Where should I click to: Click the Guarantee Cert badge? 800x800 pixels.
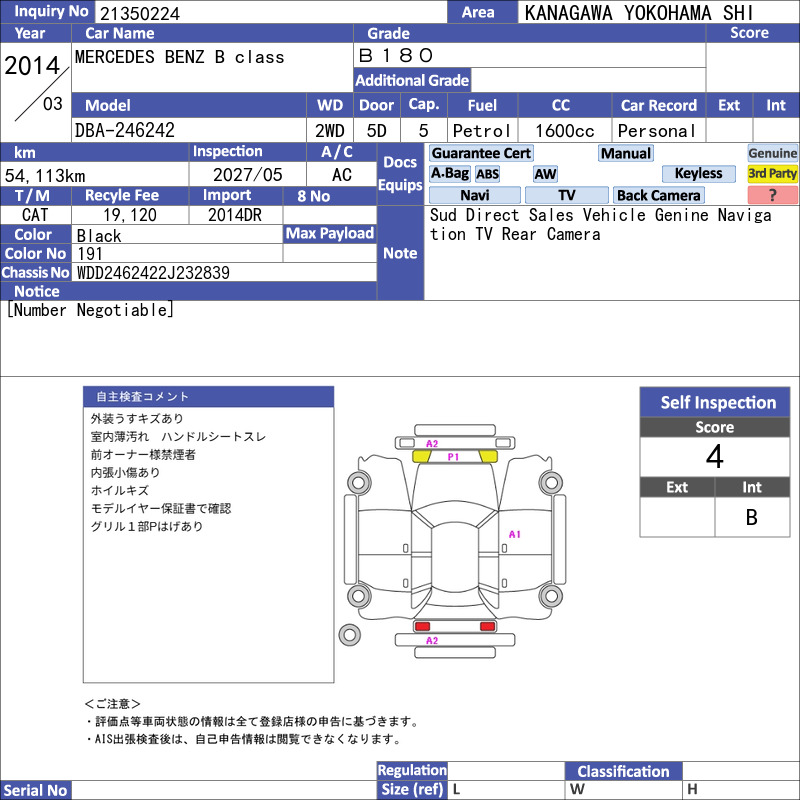[x=481, y=153]
